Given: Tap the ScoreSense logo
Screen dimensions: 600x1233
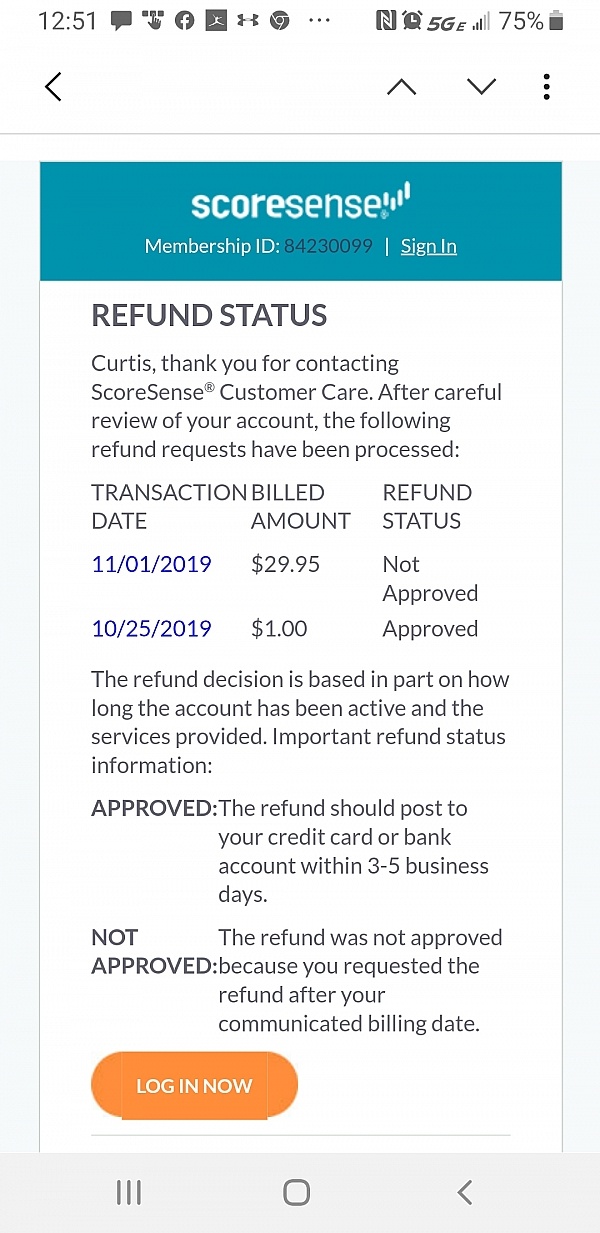Looking at the screenshot, I should [x=300, y=204].
